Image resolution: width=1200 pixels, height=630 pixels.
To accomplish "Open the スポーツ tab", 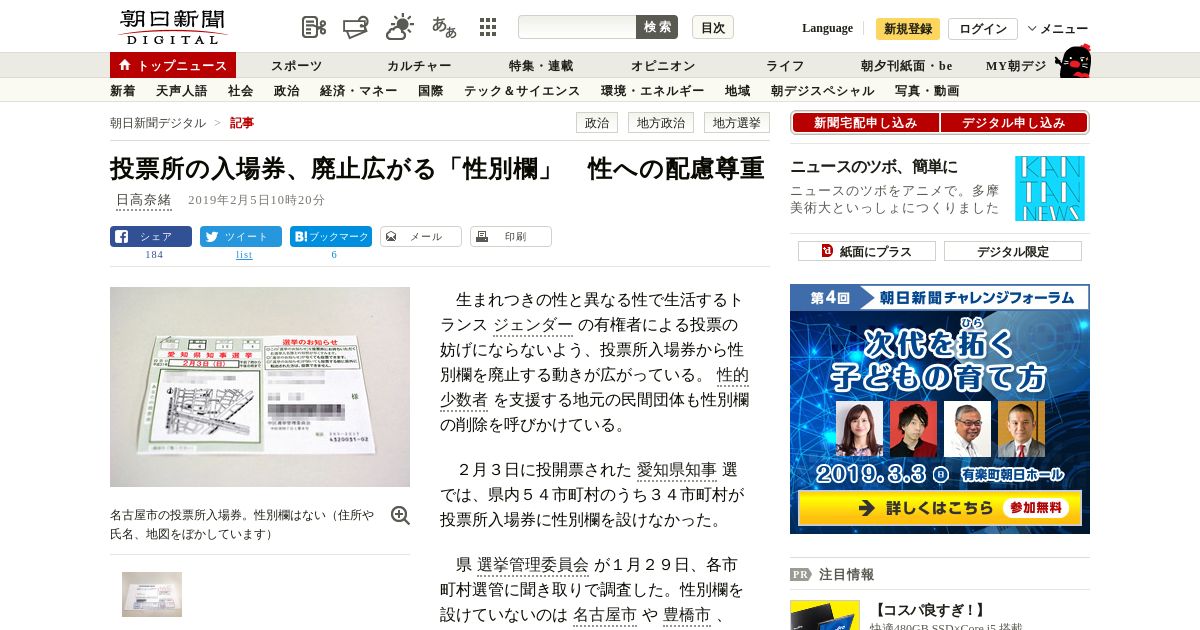I will [296, 66].
